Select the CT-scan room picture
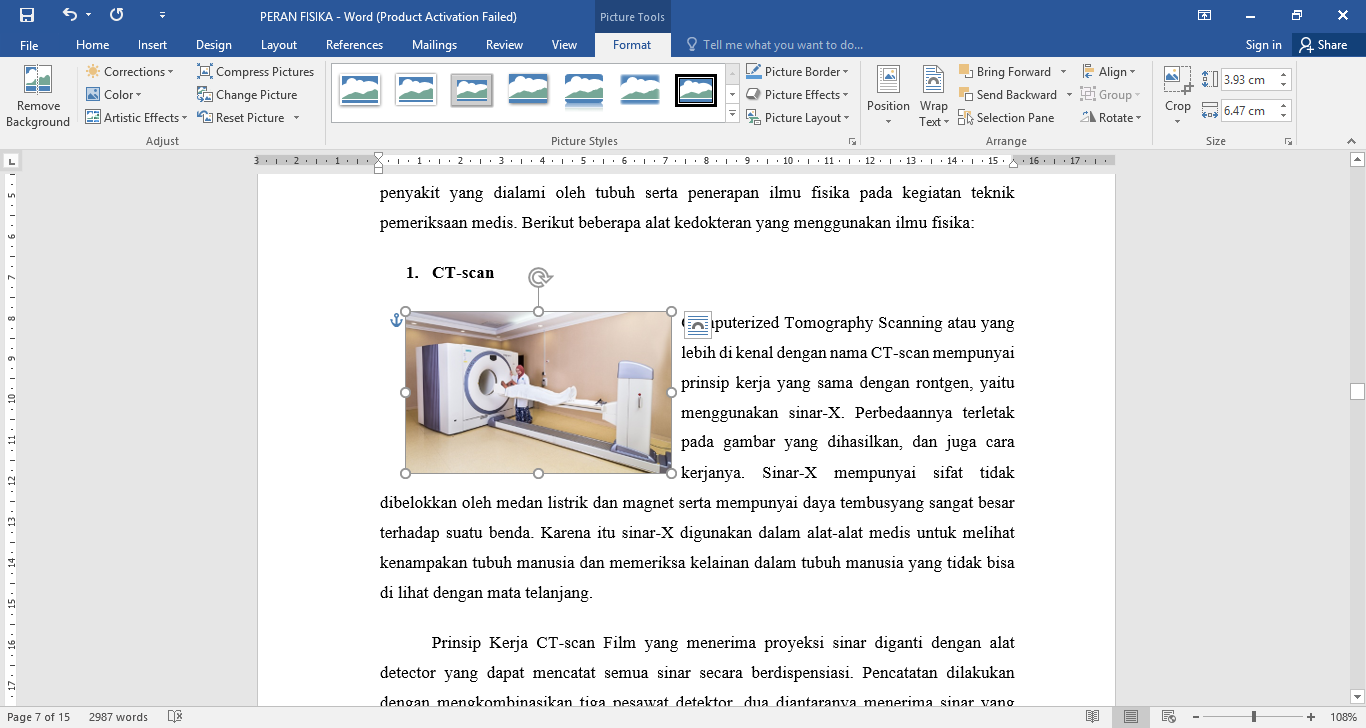This screenshot has width=1366, height=728. pyautogui.click(x=538, y=392)
